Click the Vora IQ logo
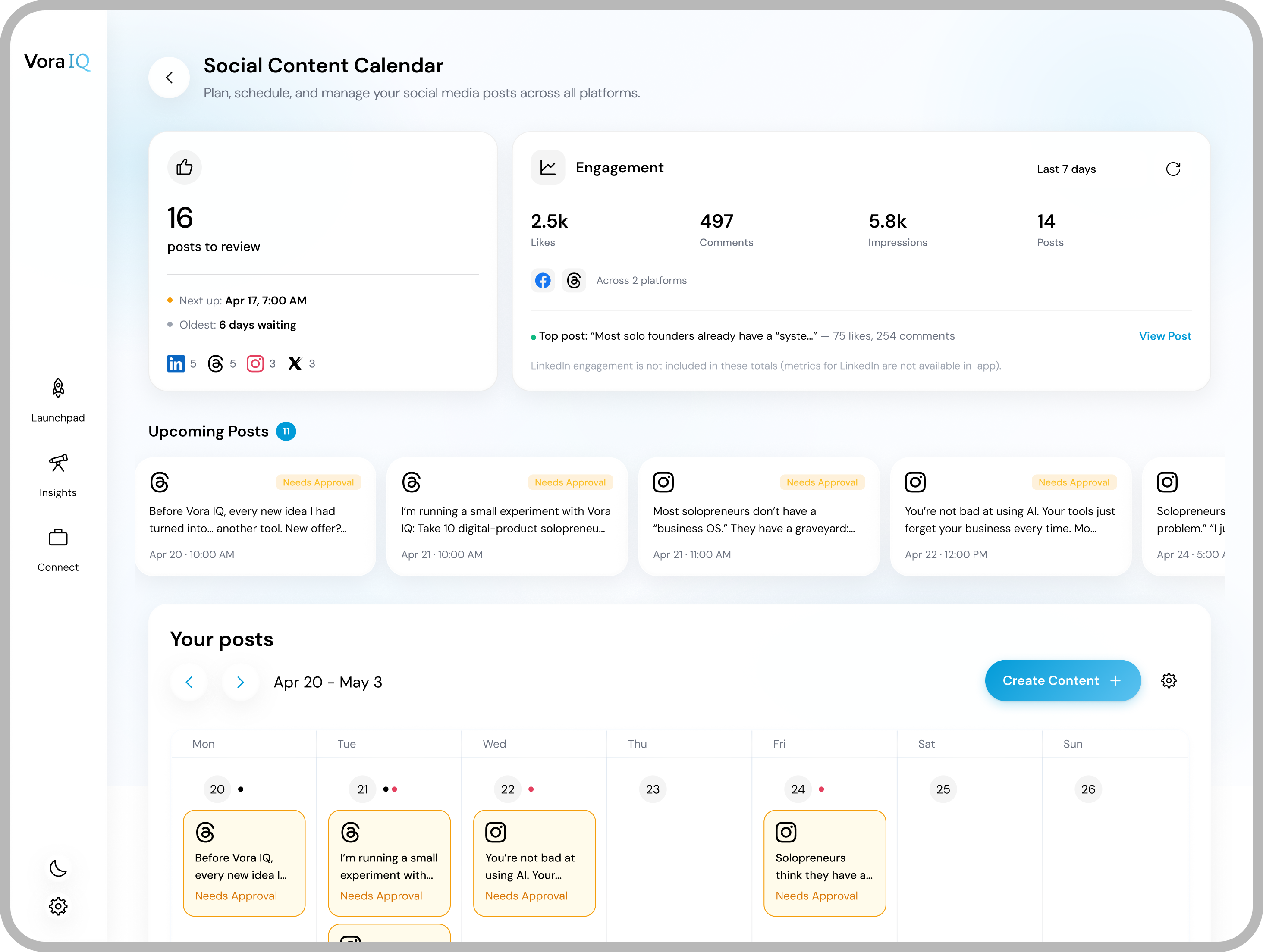The image size is (1263, 952). pyautogui.click(x=57, y=61)
